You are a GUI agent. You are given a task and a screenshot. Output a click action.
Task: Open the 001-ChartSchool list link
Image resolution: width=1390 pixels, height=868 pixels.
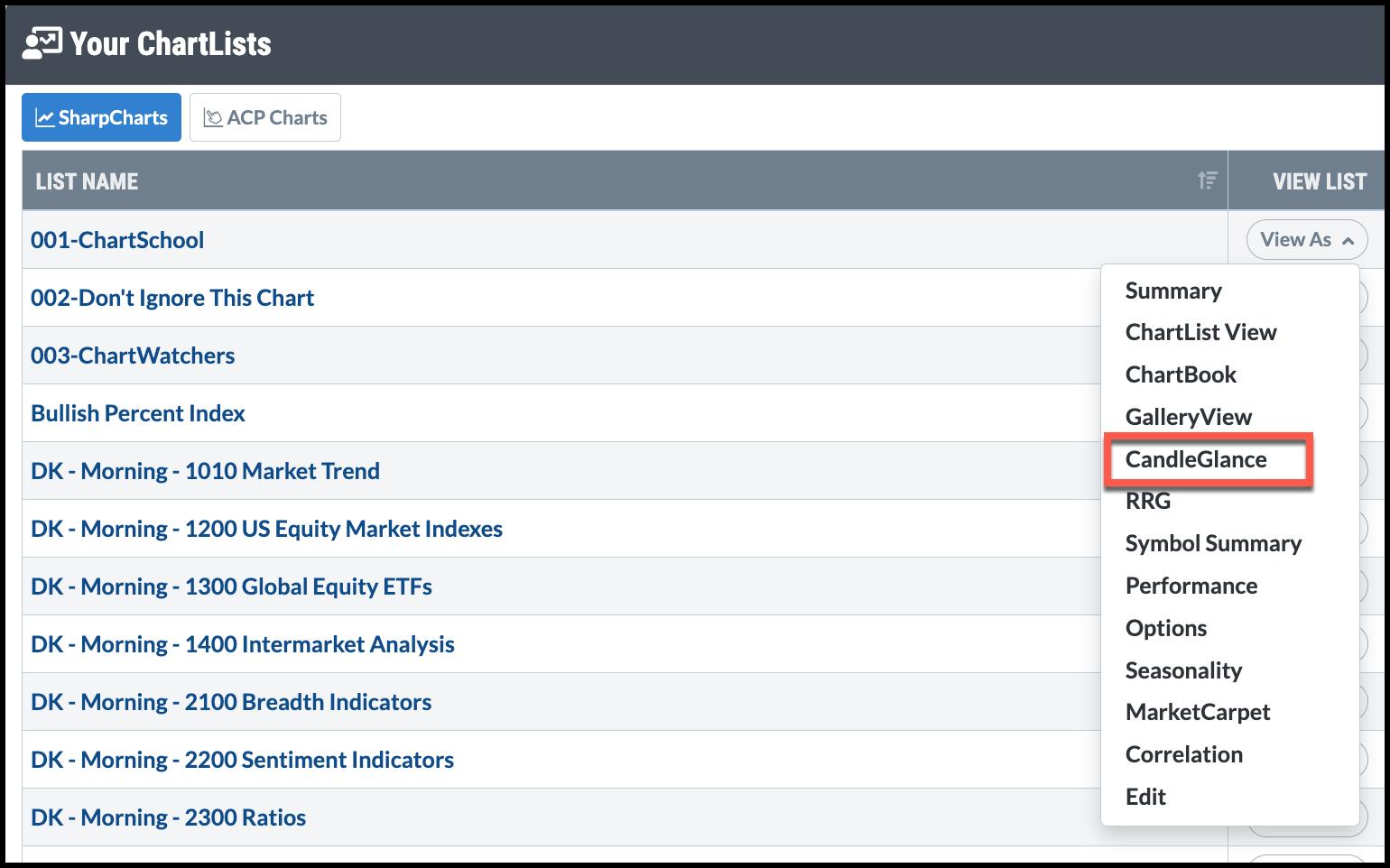point(117,240)
